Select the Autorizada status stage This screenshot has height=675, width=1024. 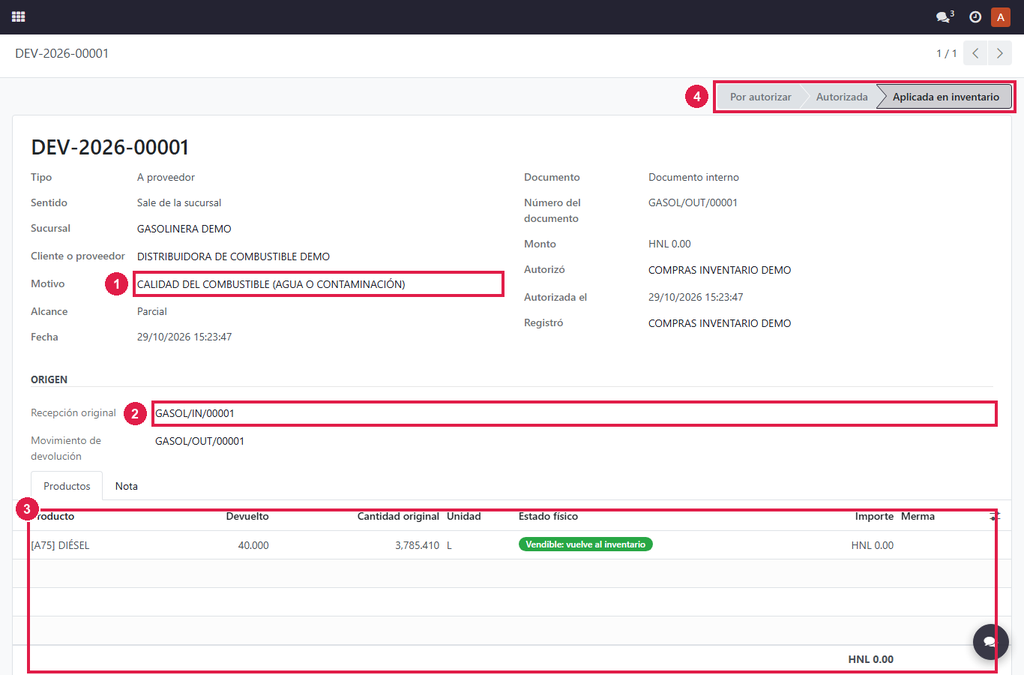coord(842,97)
